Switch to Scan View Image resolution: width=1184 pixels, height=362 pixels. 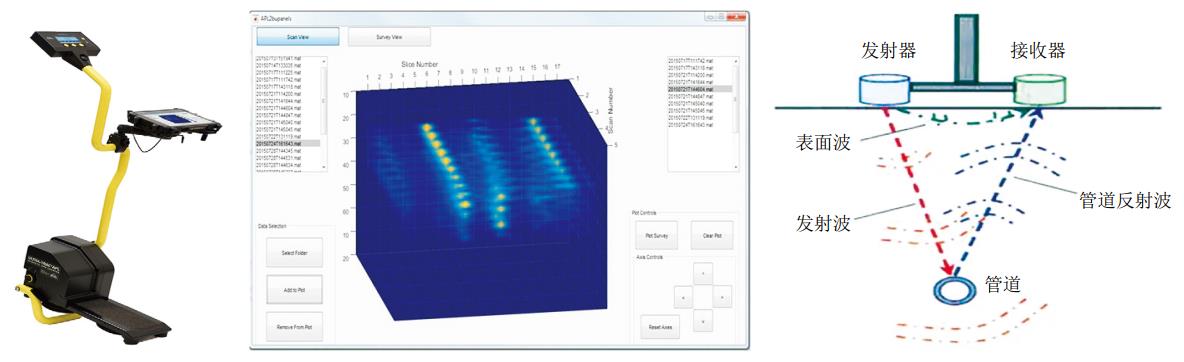[x=298, y=37]
